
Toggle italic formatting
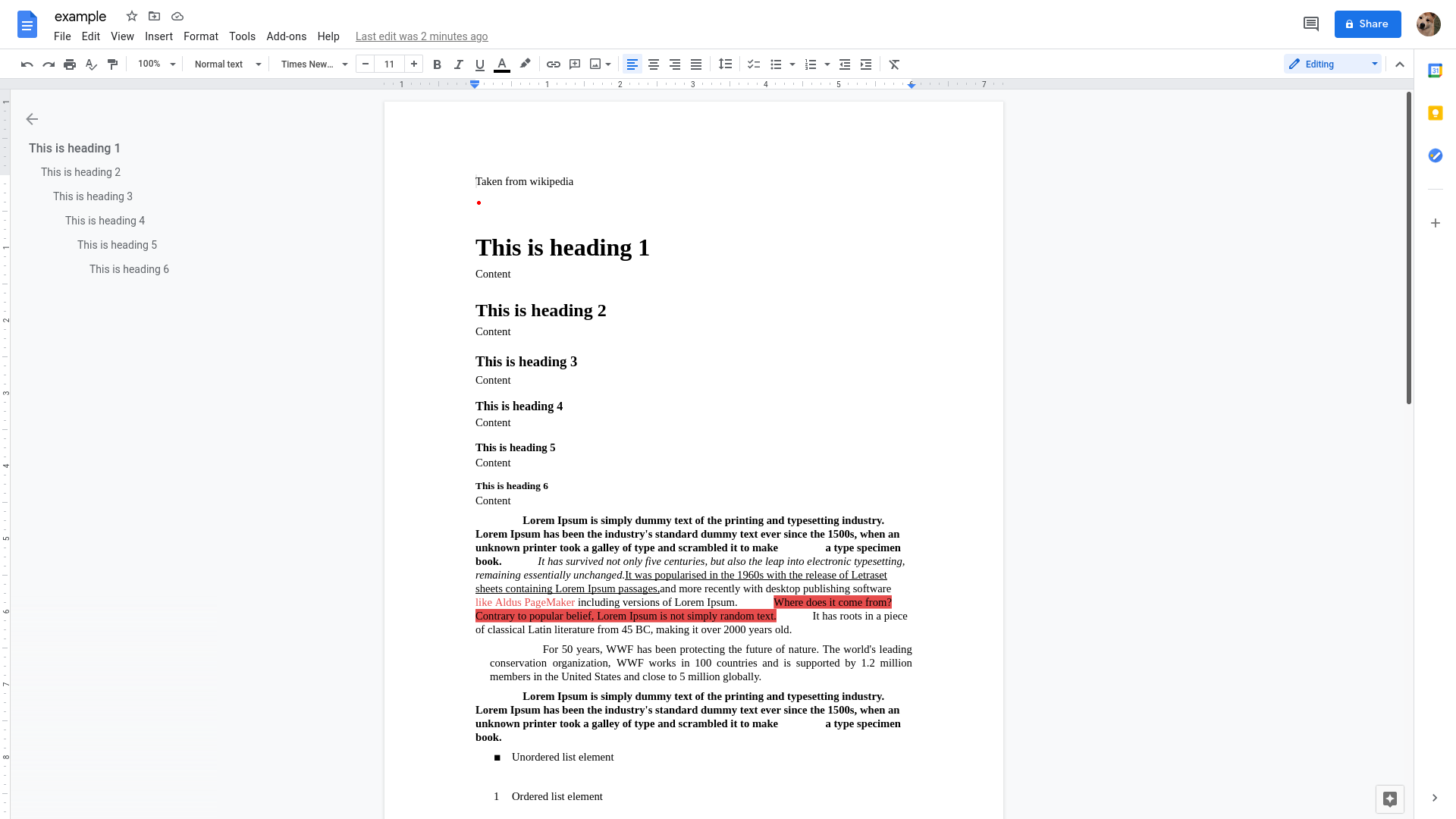[x=458, y=64]
